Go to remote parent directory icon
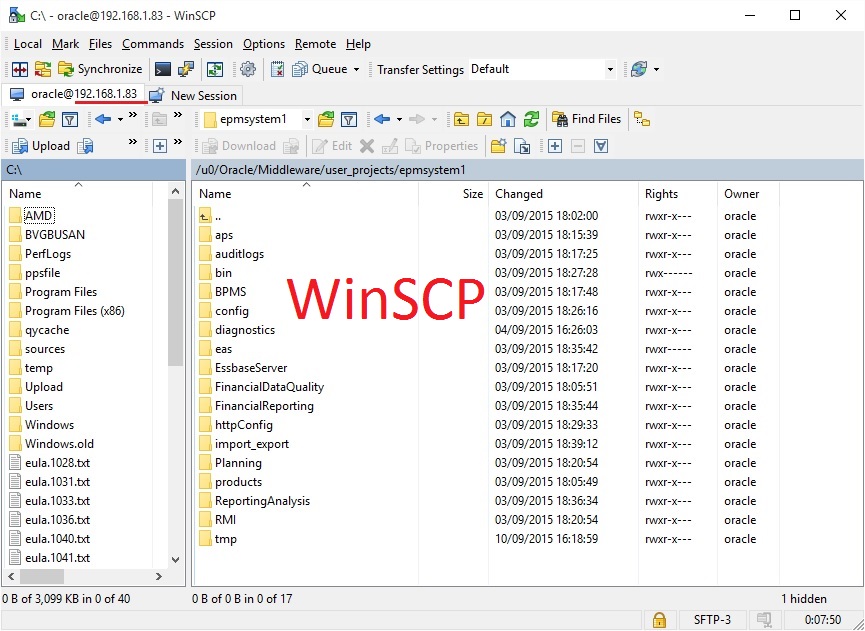Image resolution: width=865 pixels, height=631 pixels. (461, 119)
